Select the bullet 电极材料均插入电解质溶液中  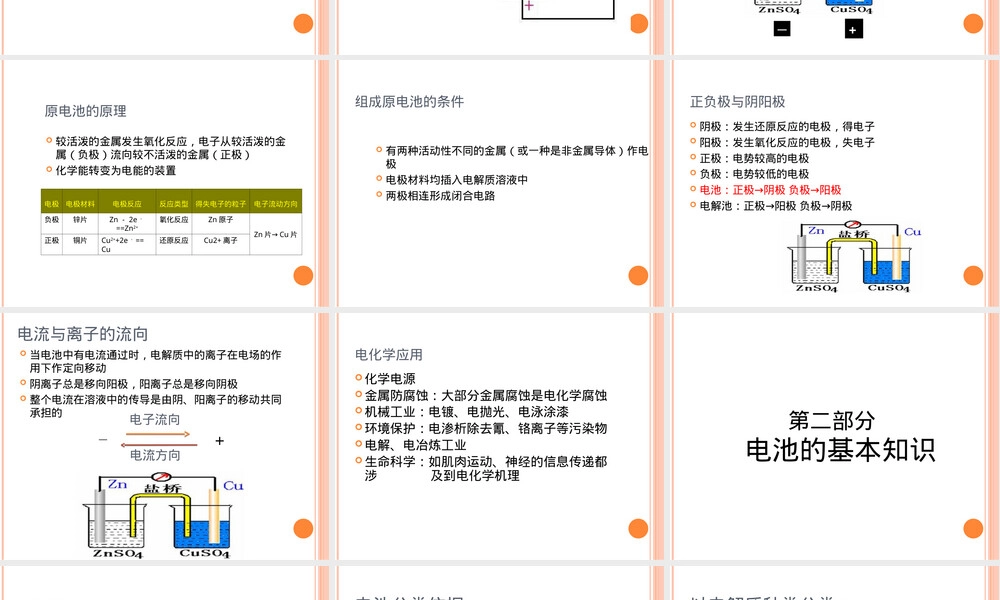[457, 180]
